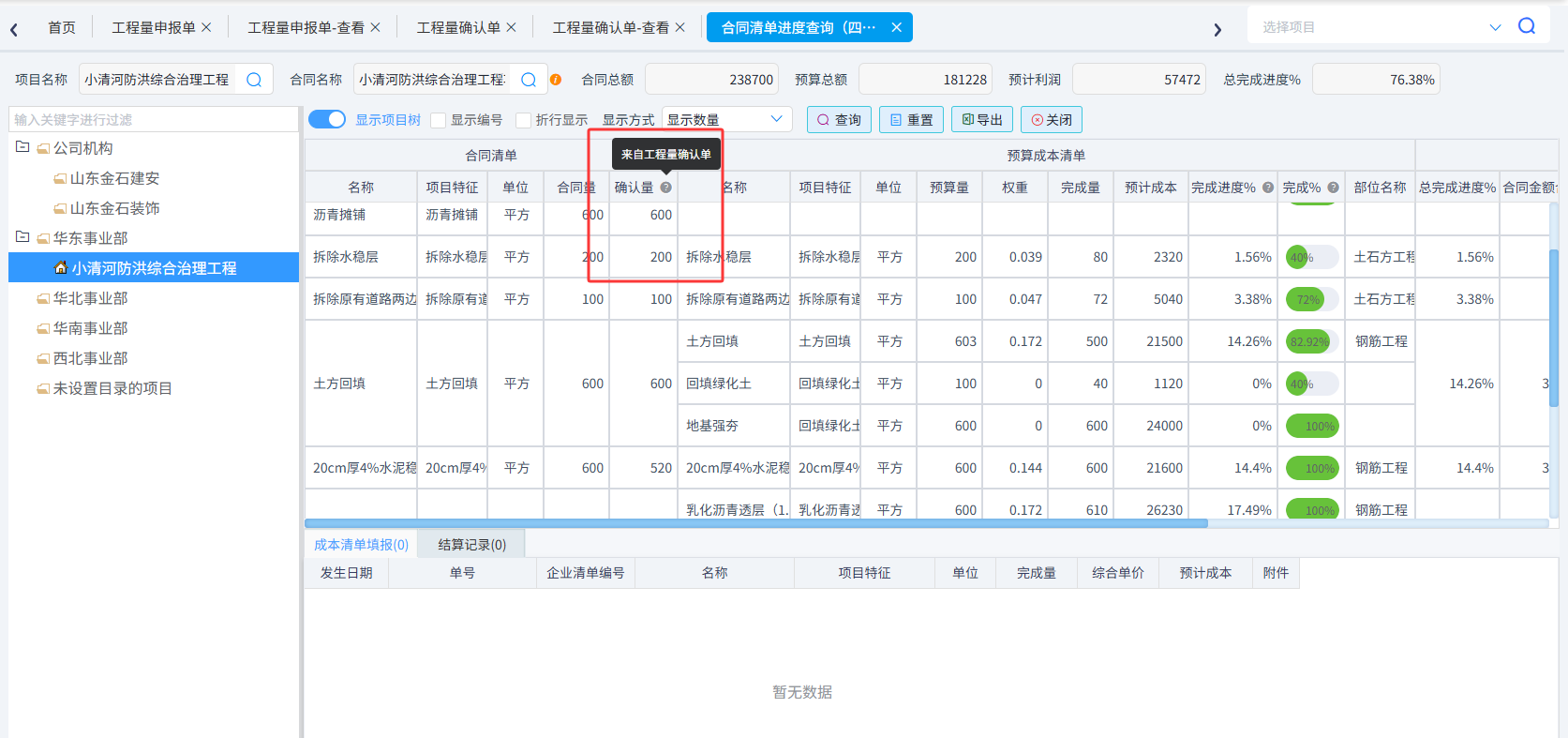The image size is (1568, 738).
Task: Click the 总完成进度% field 76.38%
Action: point(1376,80)
